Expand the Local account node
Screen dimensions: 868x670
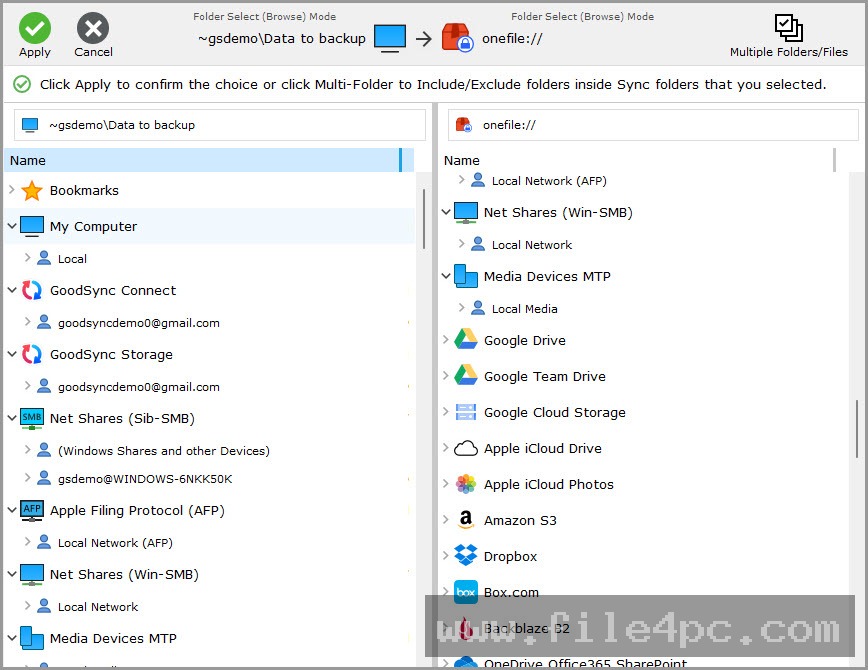pos(27,258)
